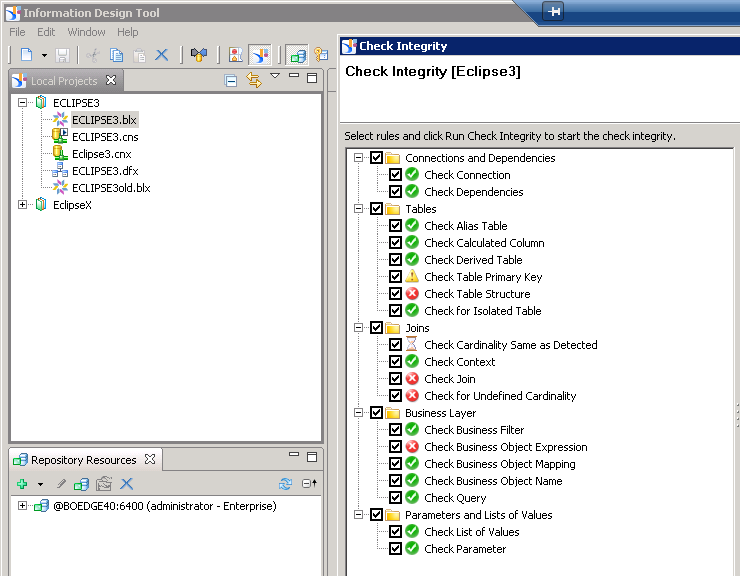Toggle the Repository Resources view toolbar icon
Viewport: 740px width, 576px height.
tap(298, 55)
